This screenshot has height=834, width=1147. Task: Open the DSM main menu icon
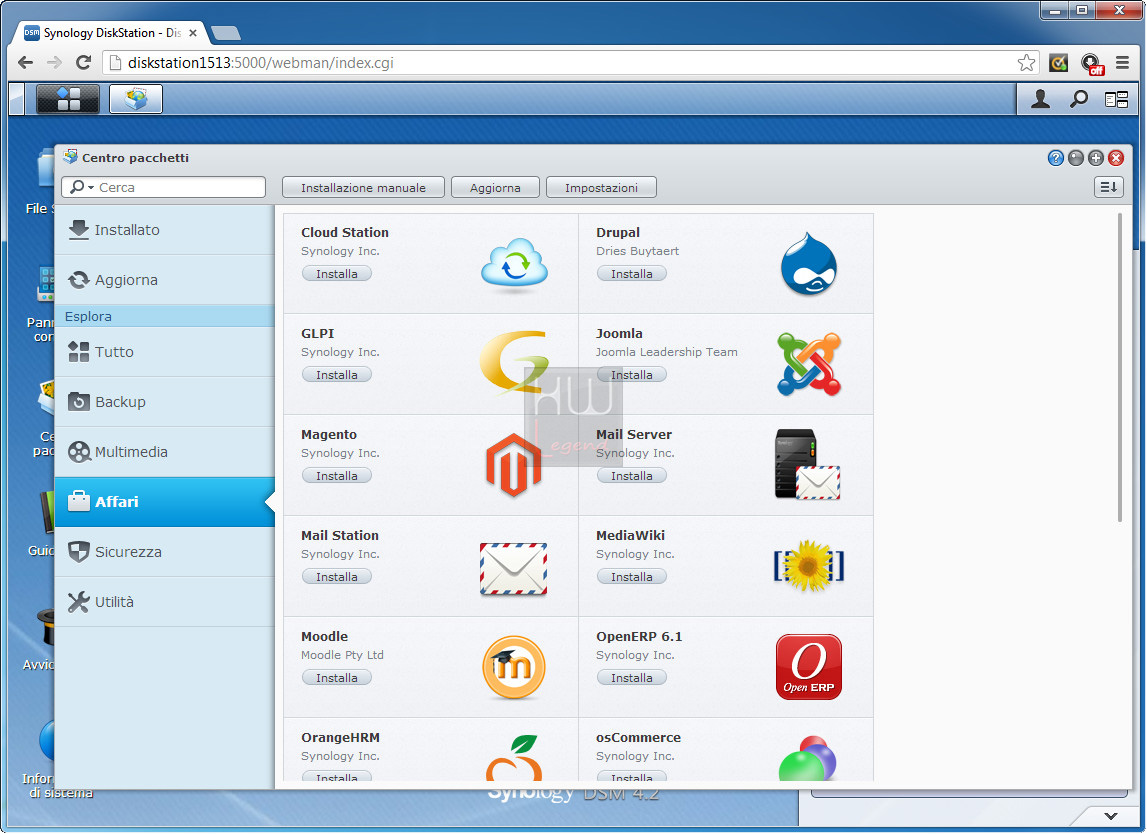click(x=68, y=99)
